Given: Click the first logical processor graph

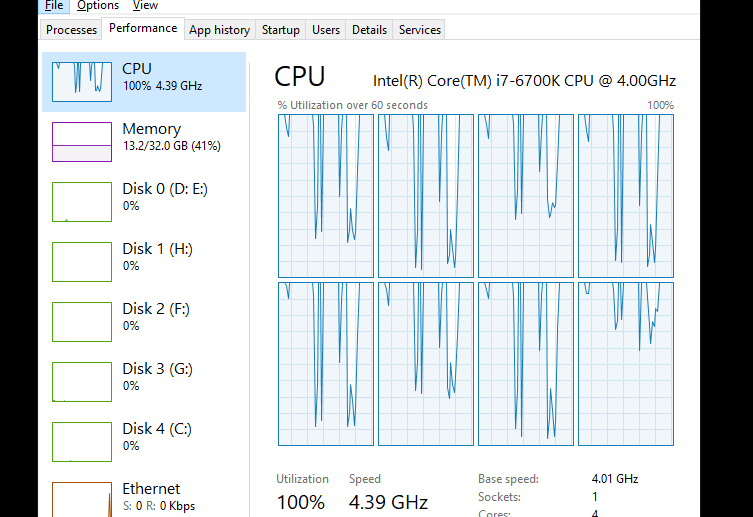Looking at the screenshot, I should [x=326, y=196].
